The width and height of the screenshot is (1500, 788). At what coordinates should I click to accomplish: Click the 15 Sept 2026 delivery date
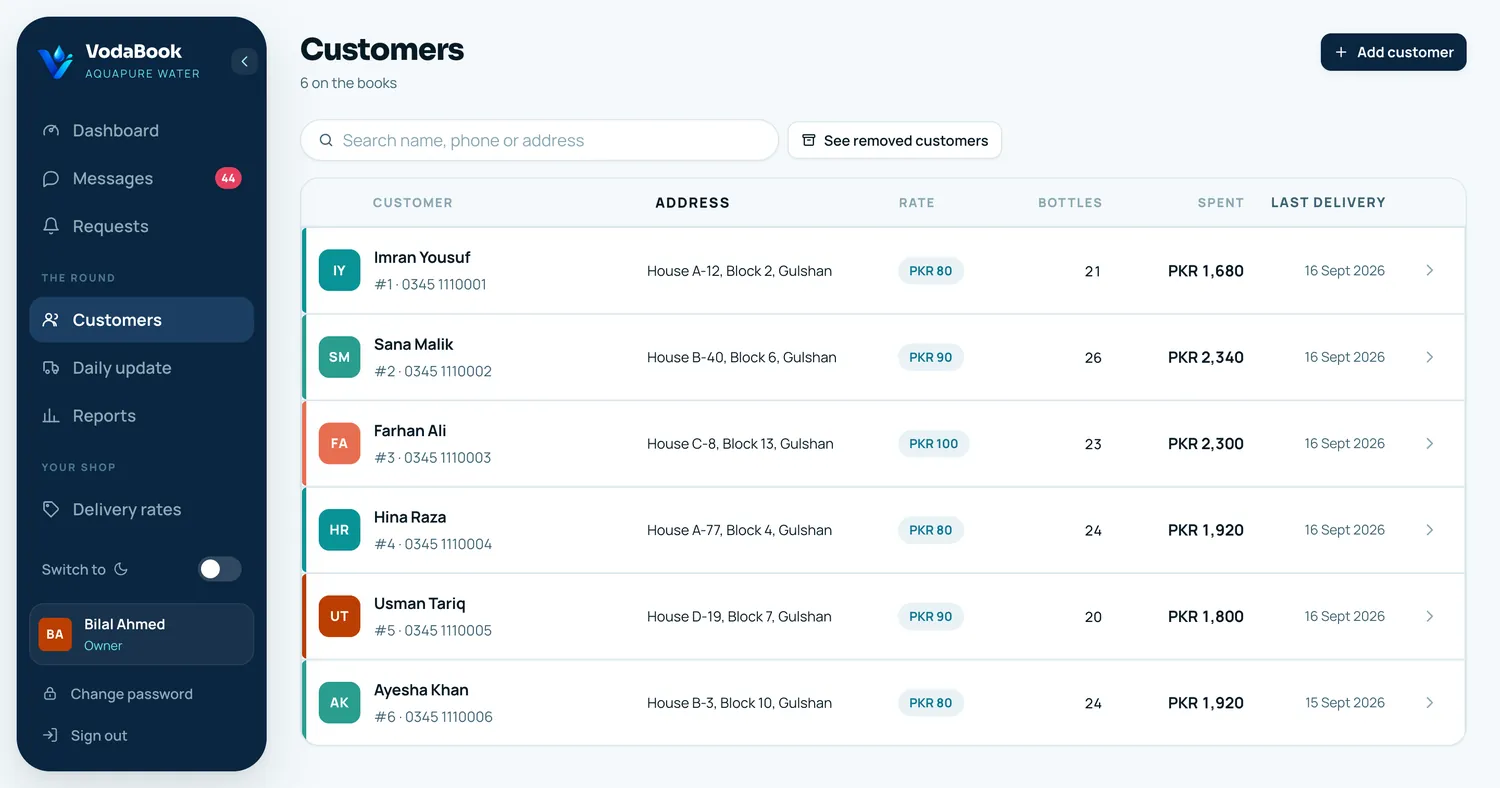[1345, 703]
